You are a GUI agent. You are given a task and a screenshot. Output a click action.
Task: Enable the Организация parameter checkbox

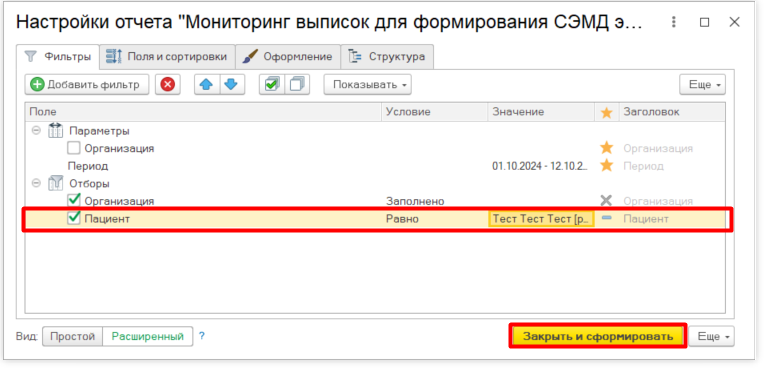click(x=73, y=147)
